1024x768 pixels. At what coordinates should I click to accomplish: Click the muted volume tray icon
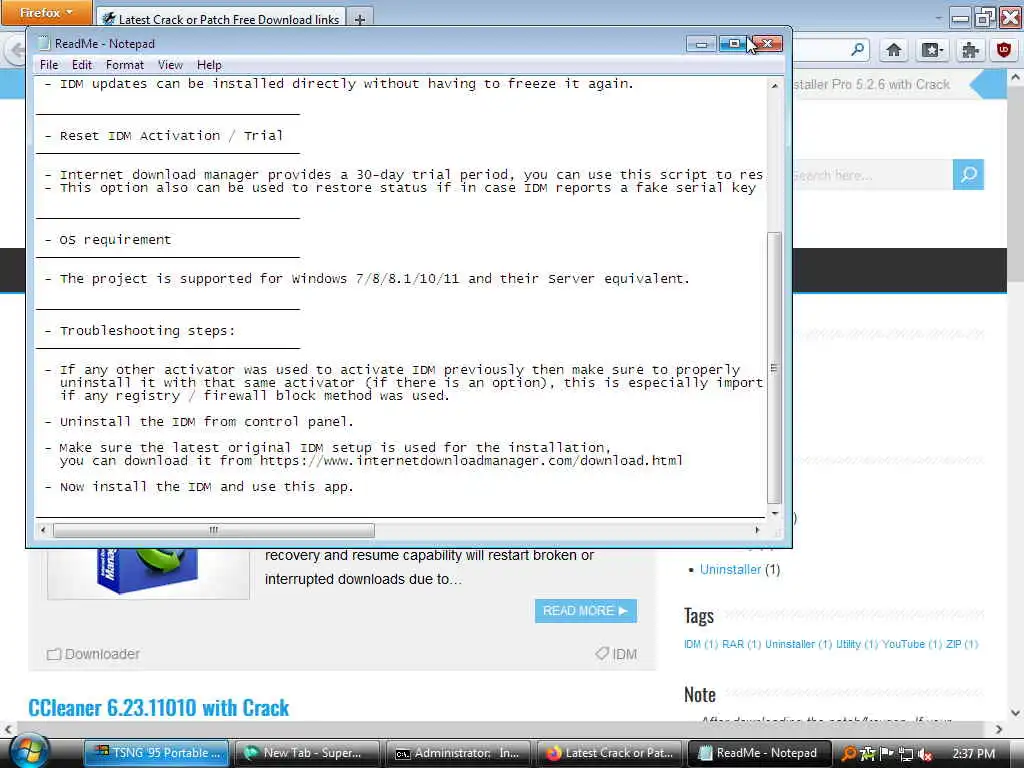coord(925,754)
